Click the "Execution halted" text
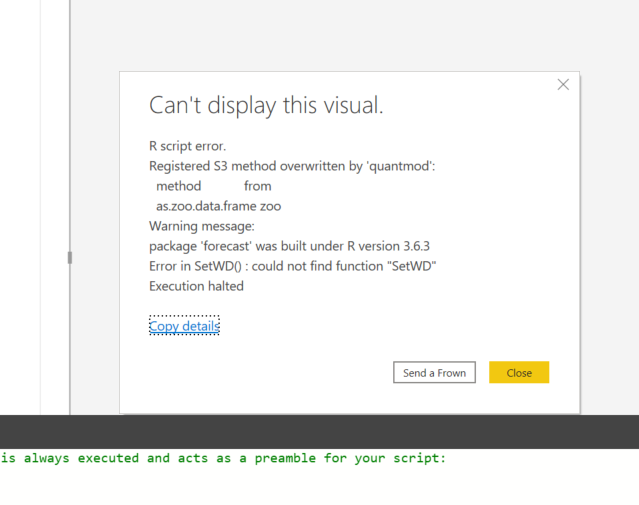The image size is (639, 505). tap(196, 286)
